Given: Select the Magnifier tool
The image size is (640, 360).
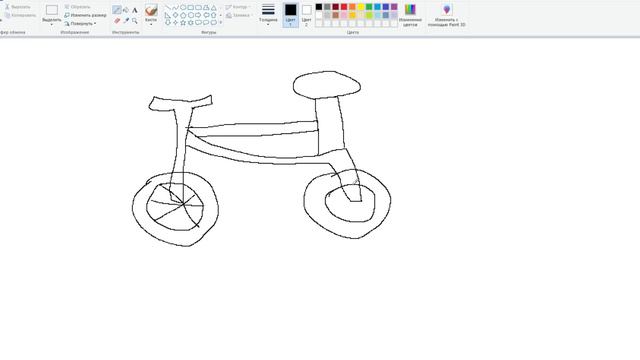Looking at the screenshot, I should tap(134, 20).
